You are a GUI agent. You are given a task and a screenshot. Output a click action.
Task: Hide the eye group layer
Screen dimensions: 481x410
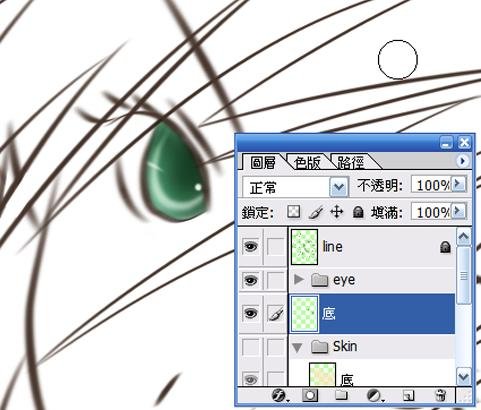coord(251,280)
